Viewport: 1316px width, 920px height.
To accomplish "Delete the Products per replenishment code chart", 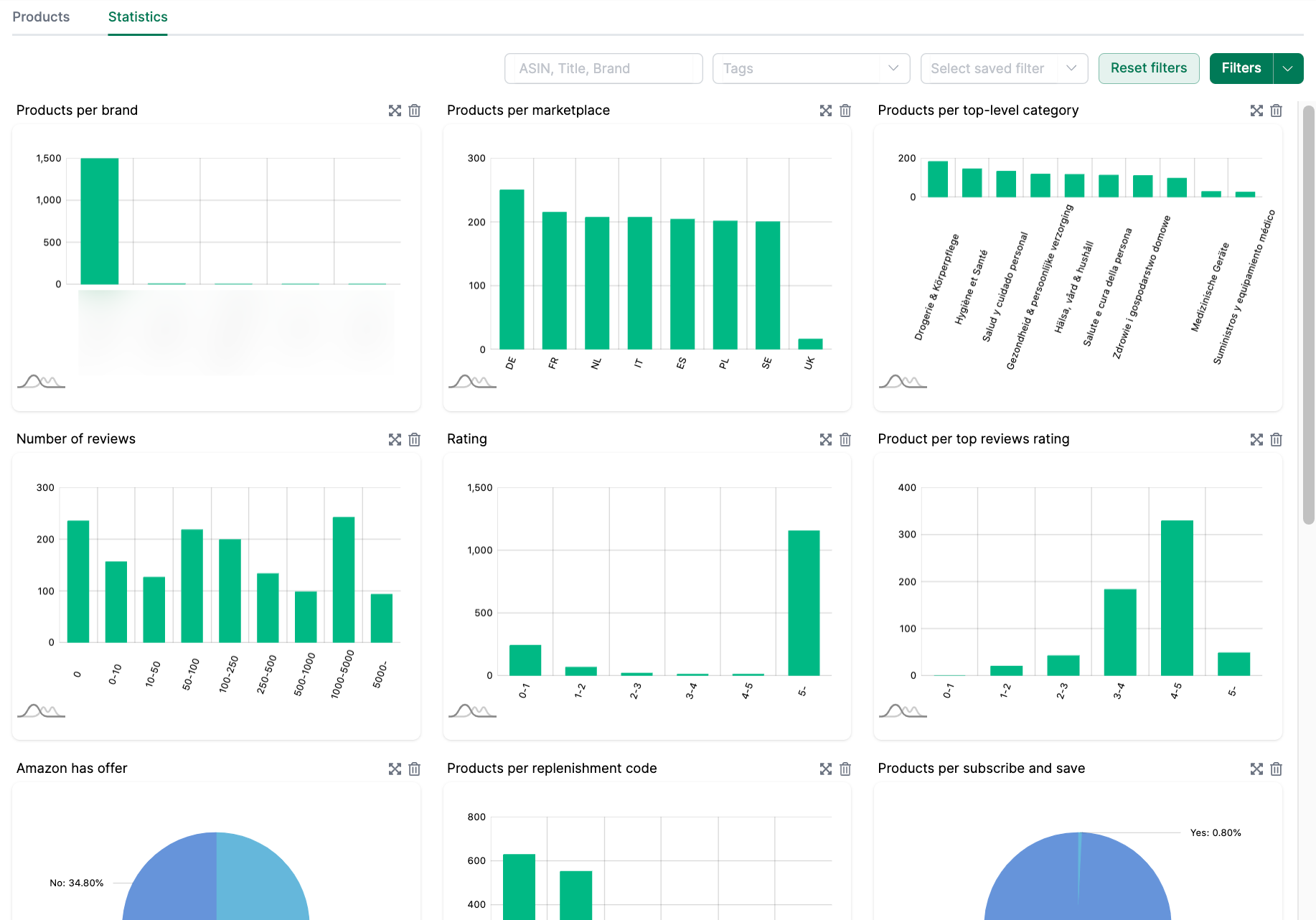I will coord(845,769).
